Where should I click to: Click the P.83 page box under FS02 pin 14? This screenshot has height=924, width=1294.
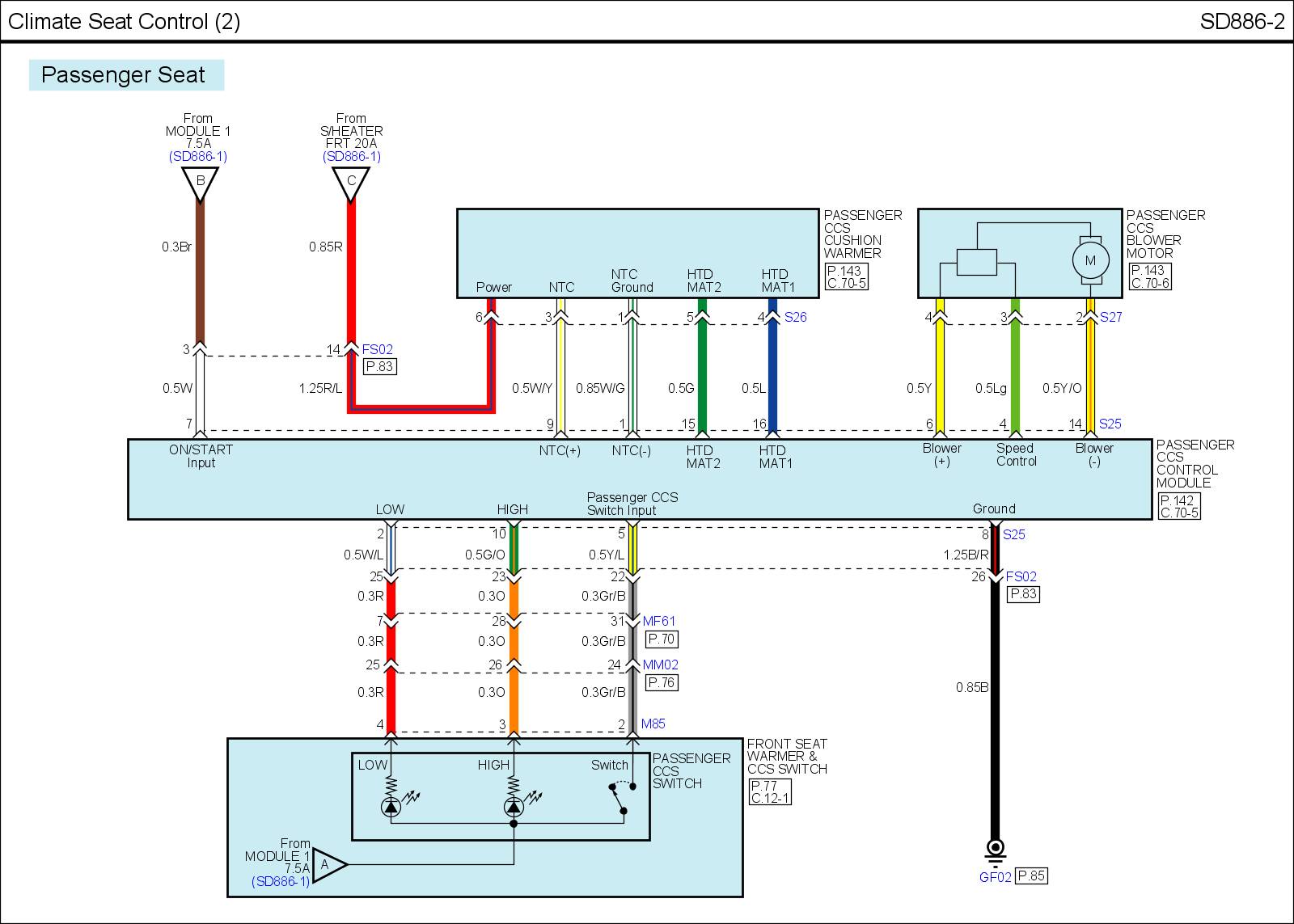(x=379, y=367)
